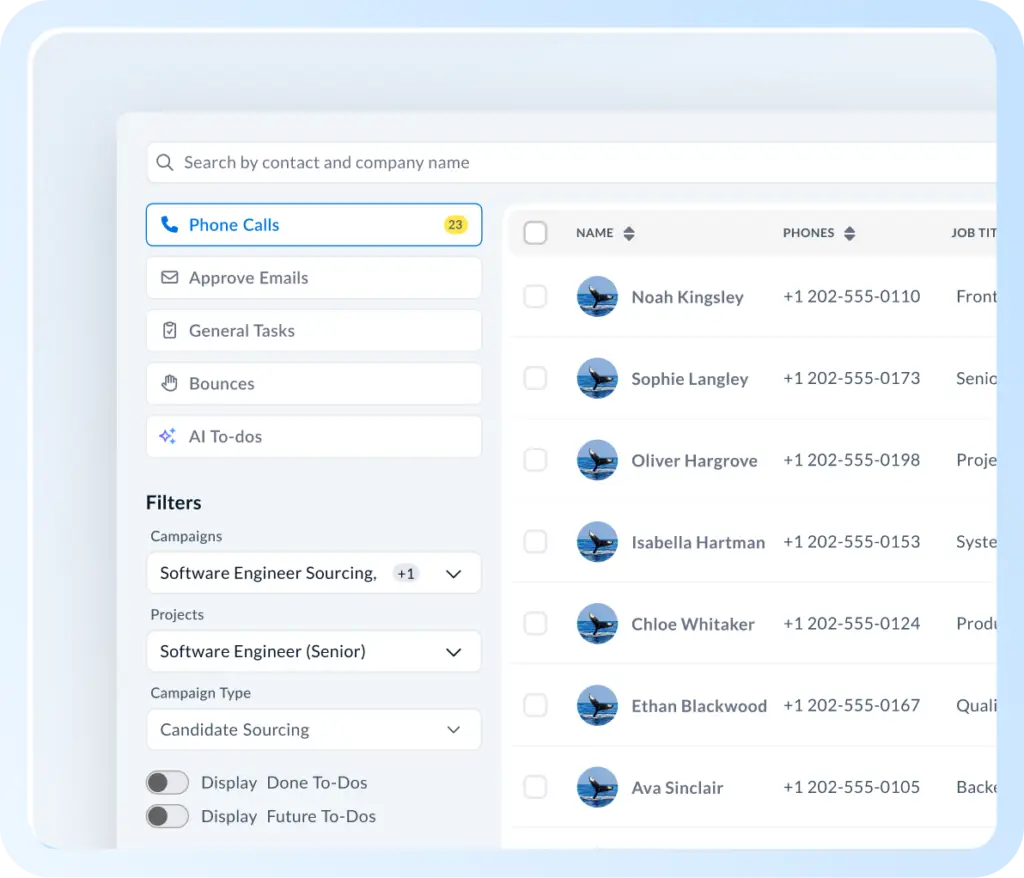Check the box for Chloe Whitaker
Viewport: 1024px width, 878px height.
click(536, 623)
